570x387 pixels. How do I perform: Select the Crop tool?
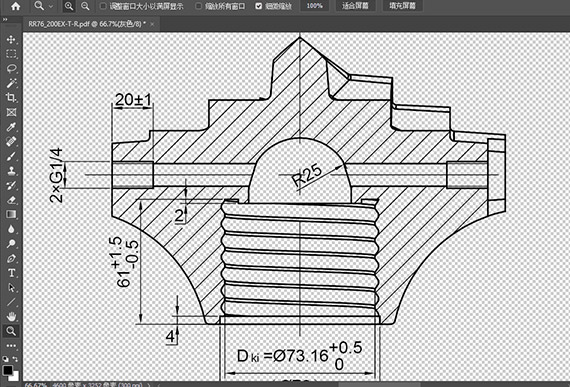point(11,97)
